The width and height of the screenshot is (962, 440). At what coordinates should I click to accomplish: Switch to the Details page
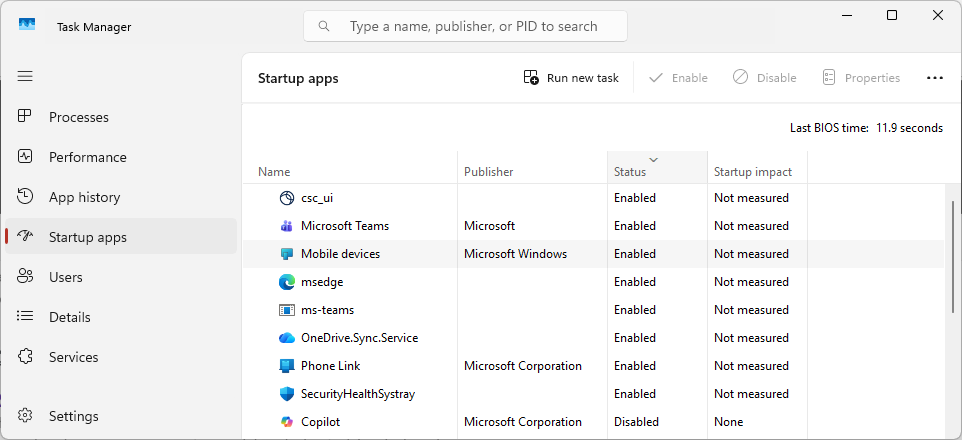tap(121, 317)
